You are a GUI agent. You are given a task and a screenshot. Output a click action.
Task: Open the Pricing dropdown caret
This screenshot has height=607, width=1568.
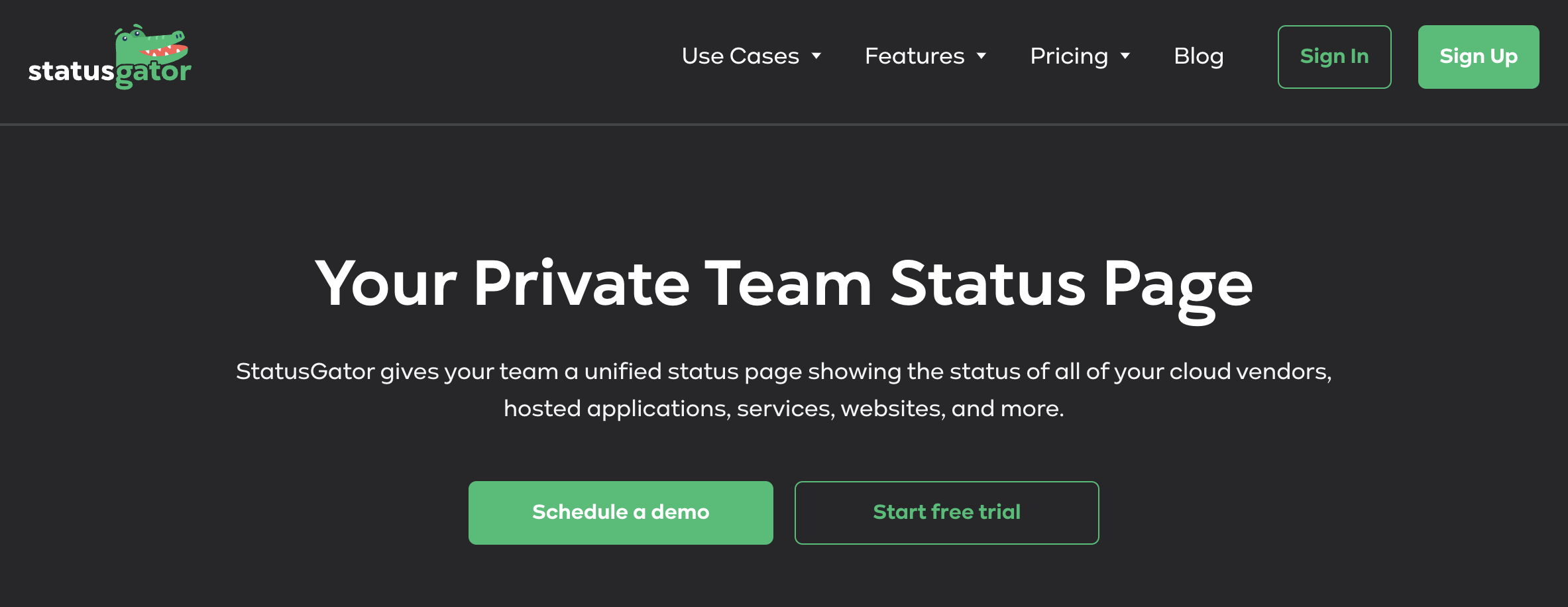pos(1125,56)
